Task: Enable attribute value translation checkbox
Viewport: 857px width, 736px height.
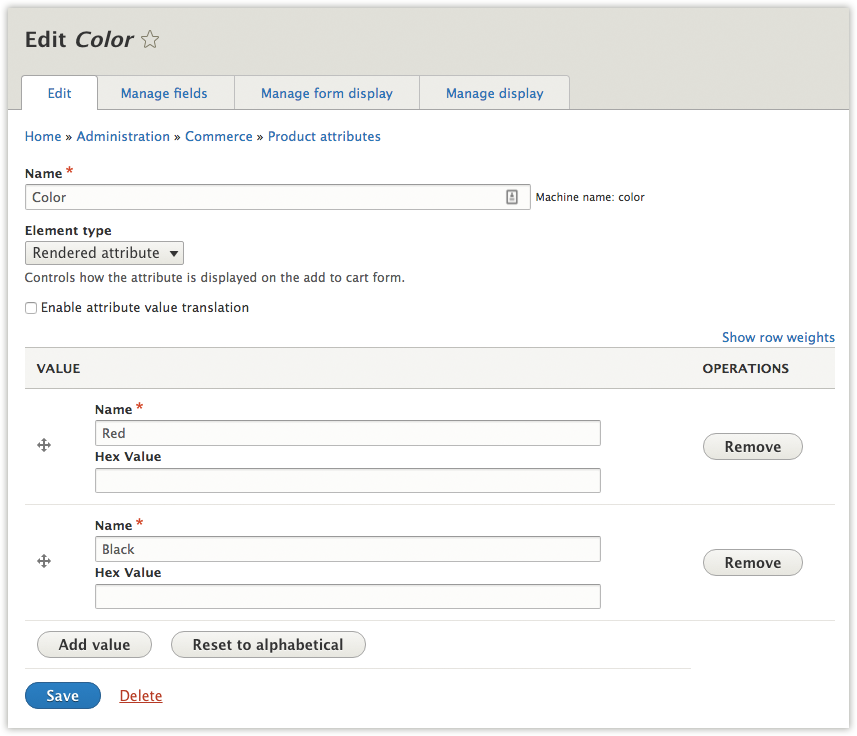Action: (31, 308)
